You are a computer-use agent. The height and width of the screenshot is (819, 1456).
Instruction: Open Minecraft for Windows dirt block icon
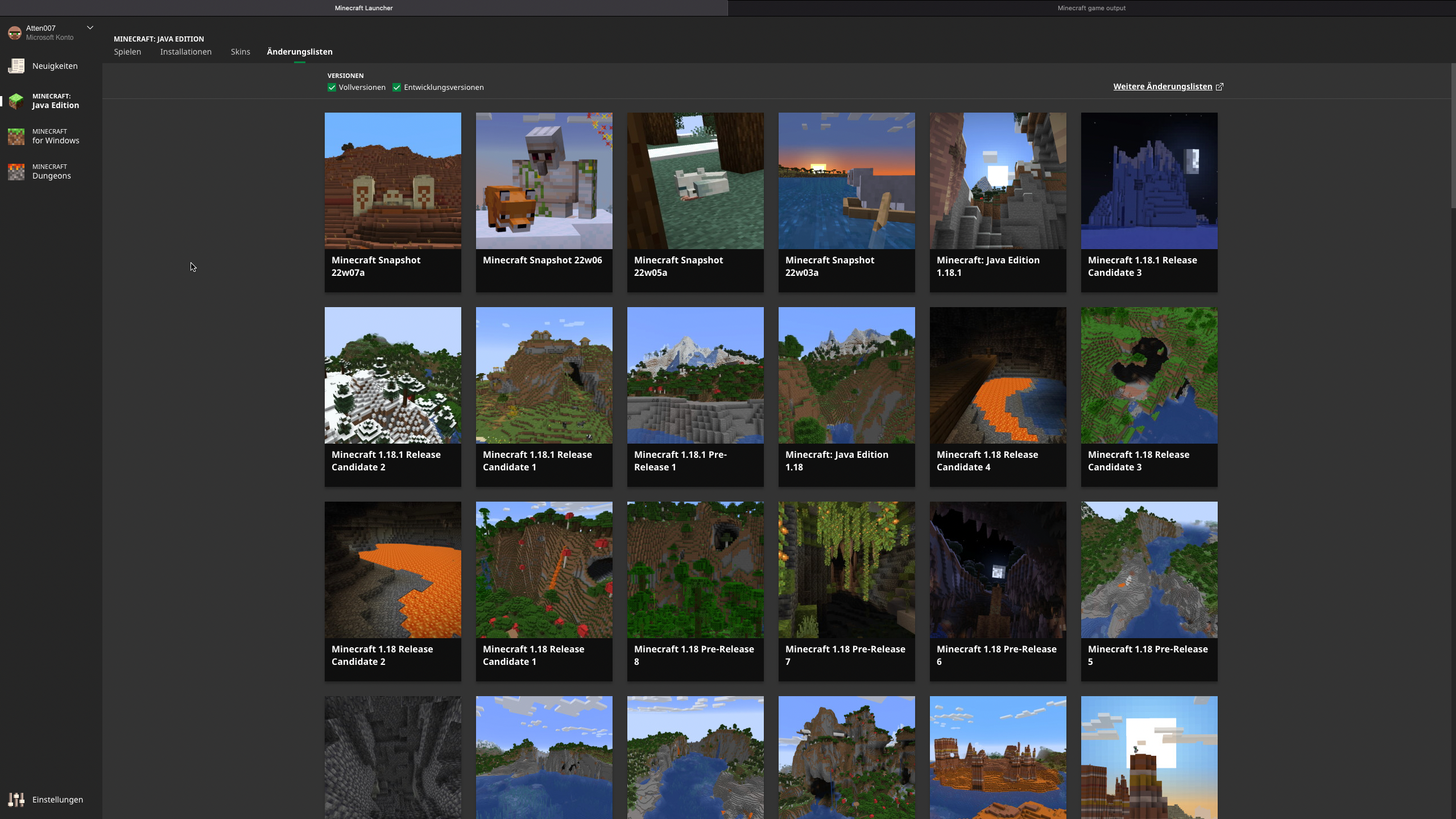pyautogui.click(x=16, y=136)
